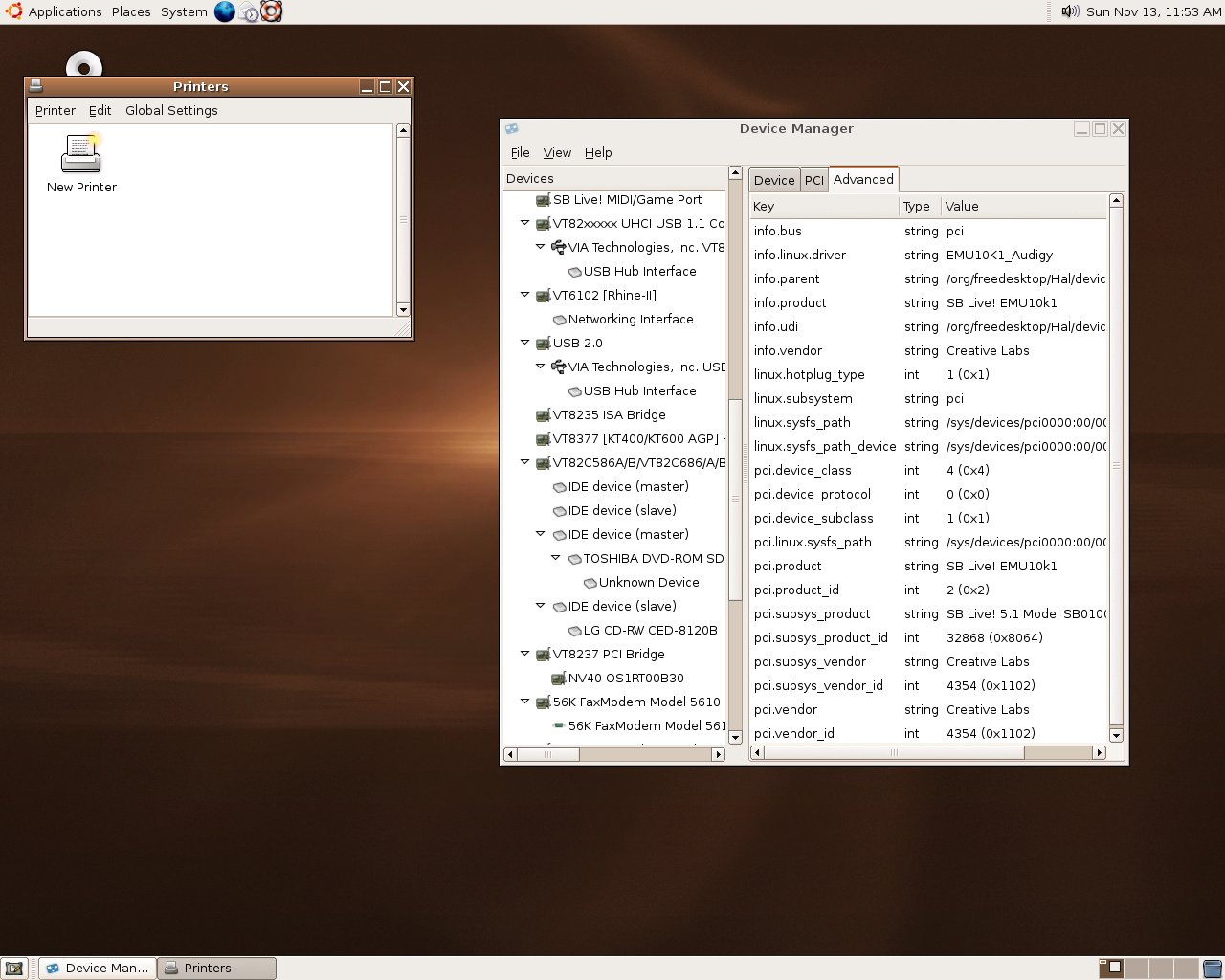
Task: Open the View menu in Device Manager
Action: point(557,153)
